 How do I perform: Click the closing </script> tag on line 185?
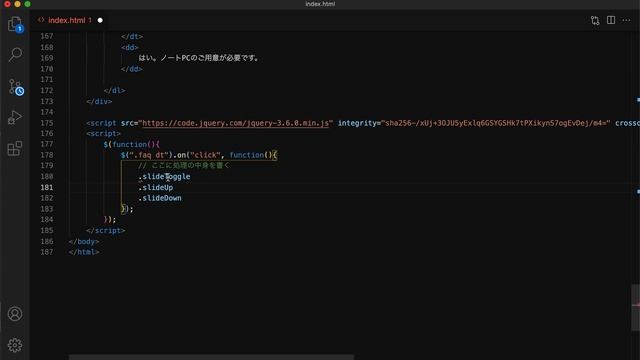[106, 230]
